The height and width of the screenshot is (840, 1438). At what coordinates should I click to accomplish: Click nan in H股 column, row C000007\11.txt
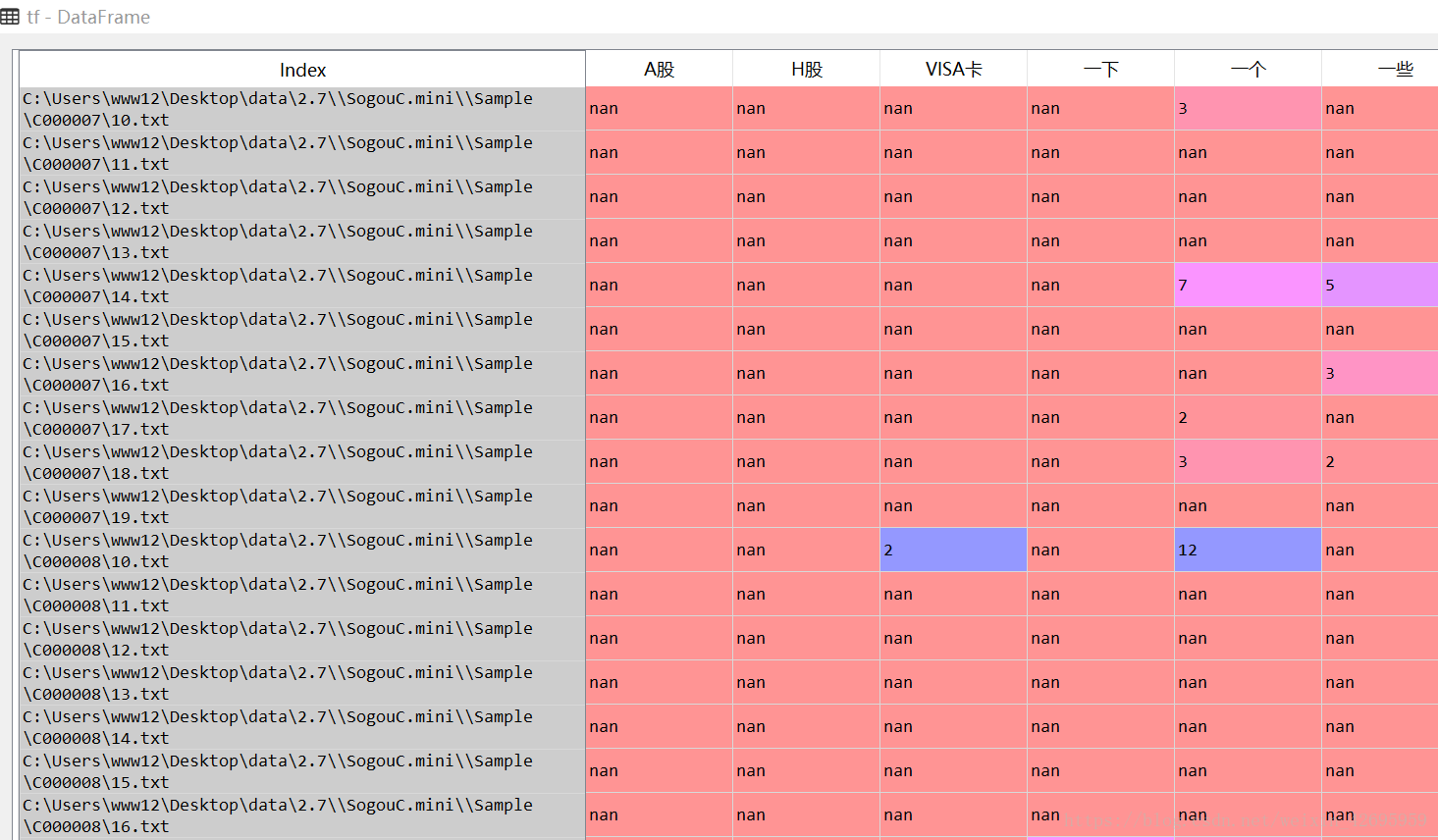pyautogui.click(x=807, y=153)
